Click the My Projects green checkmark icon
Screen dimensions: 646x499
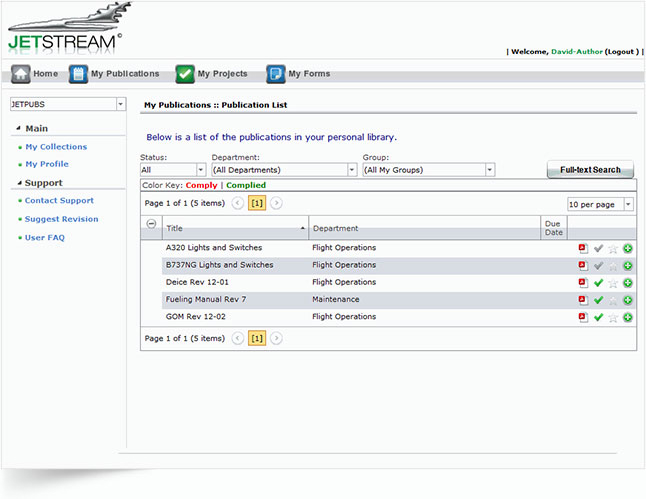[185, 74]
